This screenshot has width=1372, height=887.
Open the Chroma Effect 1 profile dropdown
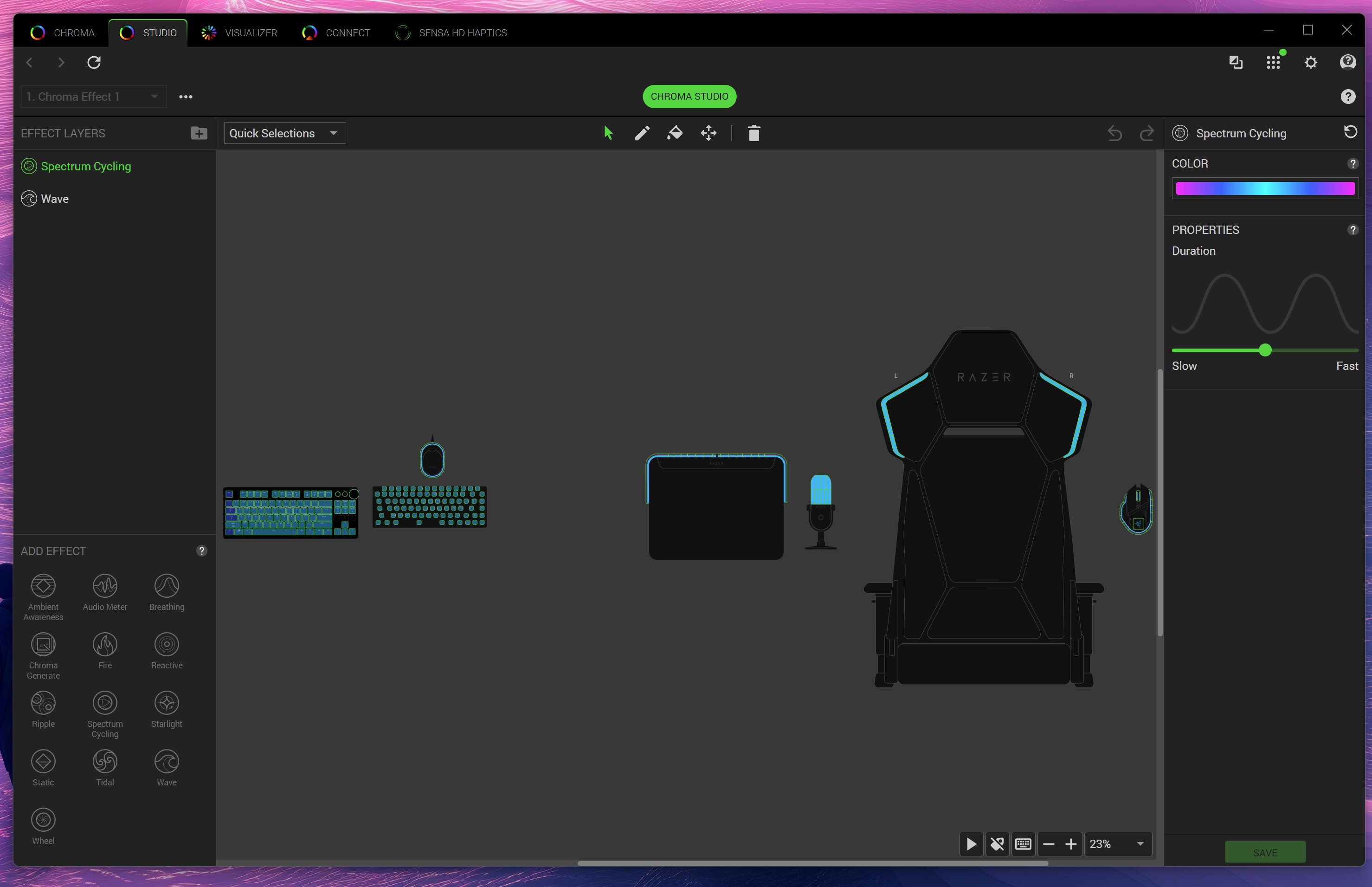click(94, 97)
